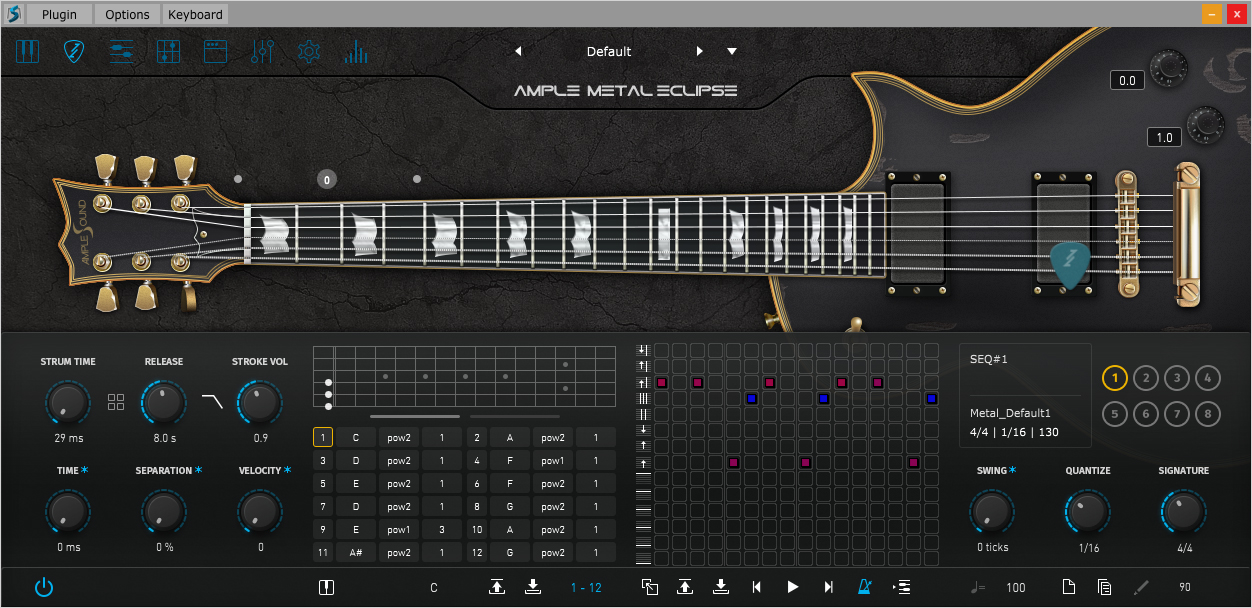The image size is (1252, 608).
Task: Click the chord range 1 - 12 text
Action: pos(586,588)
